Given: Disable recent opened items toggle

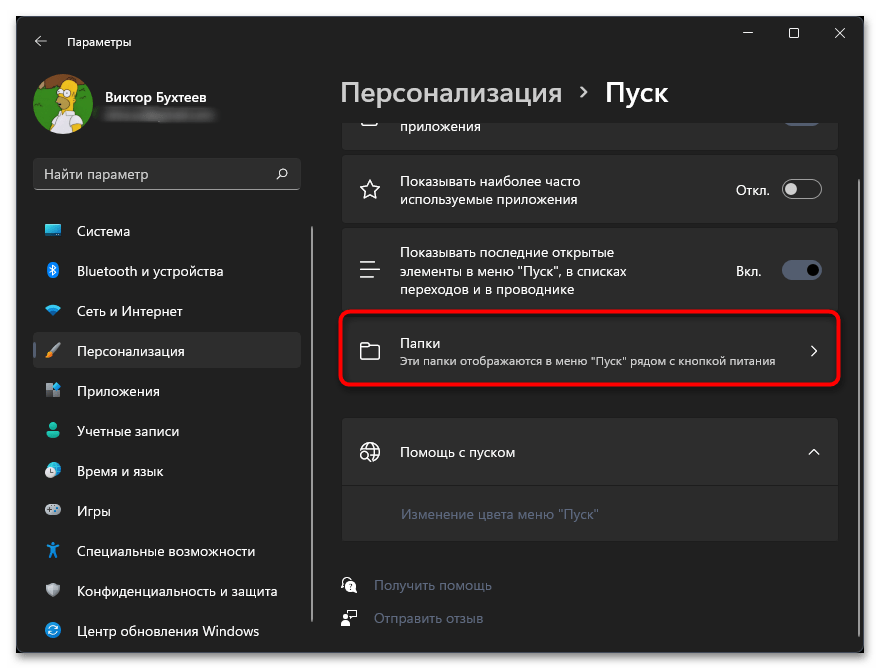Looking at the screenshot, I should click(x=801, y=271).
